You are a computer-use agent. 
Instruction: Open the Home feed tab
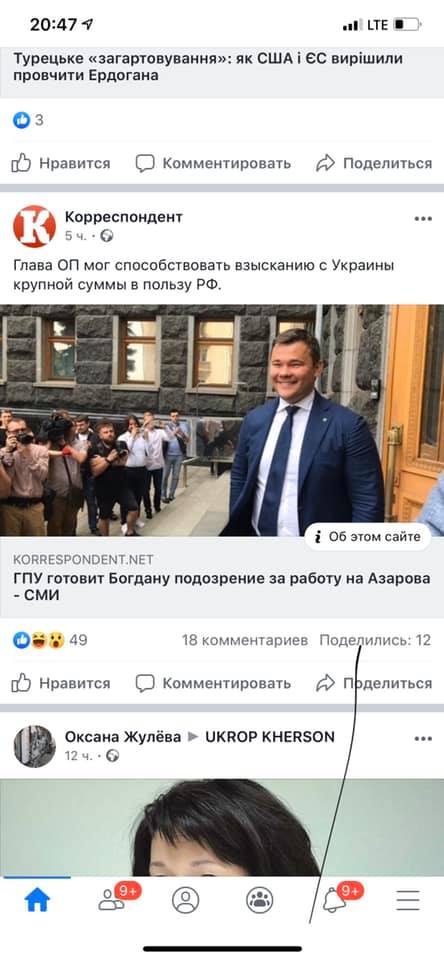pyautogui.click(x=37, y=900)
